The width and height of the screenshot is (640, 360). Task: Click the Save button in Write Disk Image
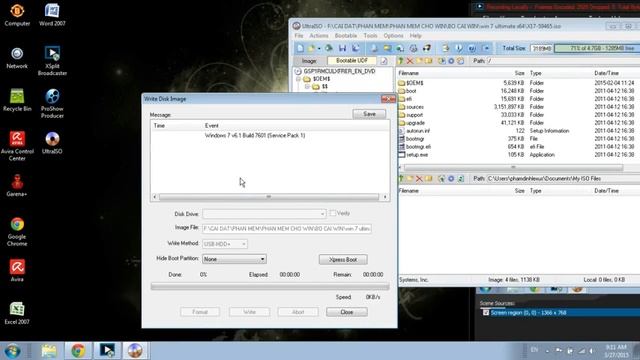[369, 114]
